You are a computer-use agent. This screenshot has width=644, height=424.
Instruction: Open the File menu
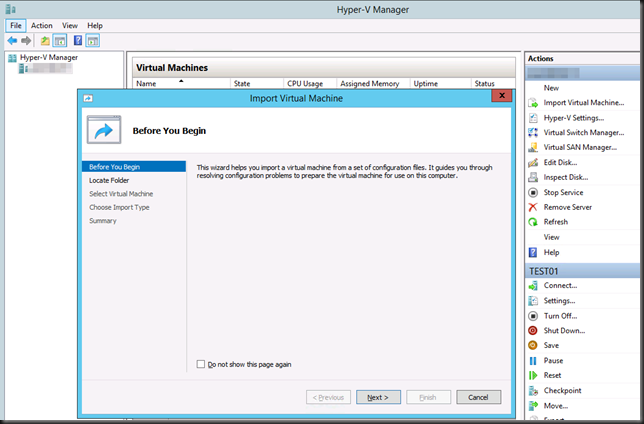16,25
